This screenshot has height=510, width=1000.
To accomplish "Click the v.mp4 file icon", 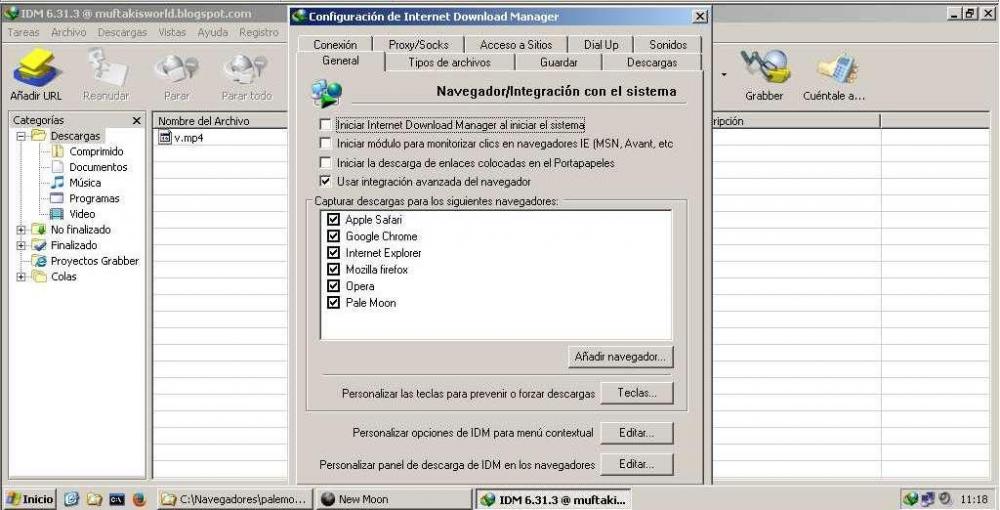I will pos(165,138).
